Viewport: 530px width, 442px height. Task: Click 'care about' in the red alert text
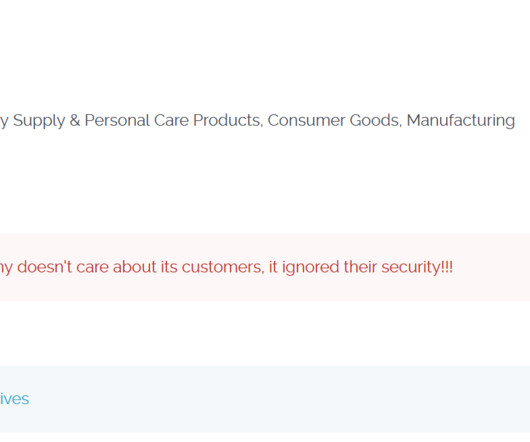pyautogui.click(x=116, y=267)
